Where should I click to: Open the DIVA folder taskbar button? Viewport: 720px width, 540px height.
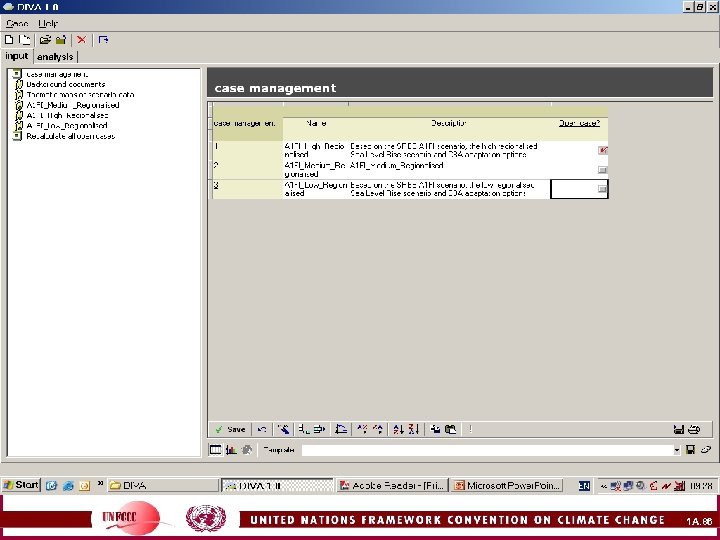163,485
